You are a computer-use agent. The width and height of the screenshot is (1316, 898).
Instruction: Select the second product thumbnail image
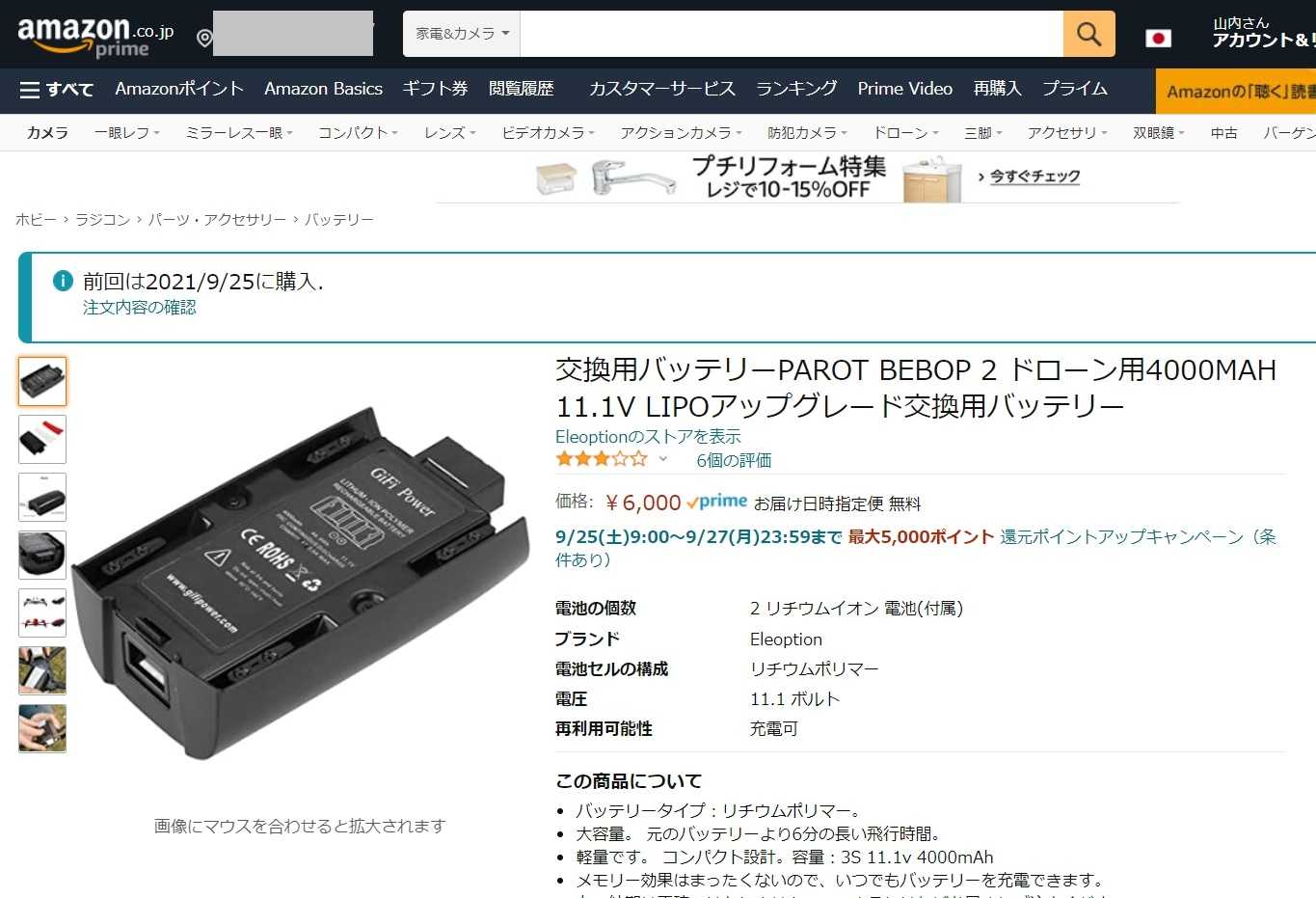42,439
